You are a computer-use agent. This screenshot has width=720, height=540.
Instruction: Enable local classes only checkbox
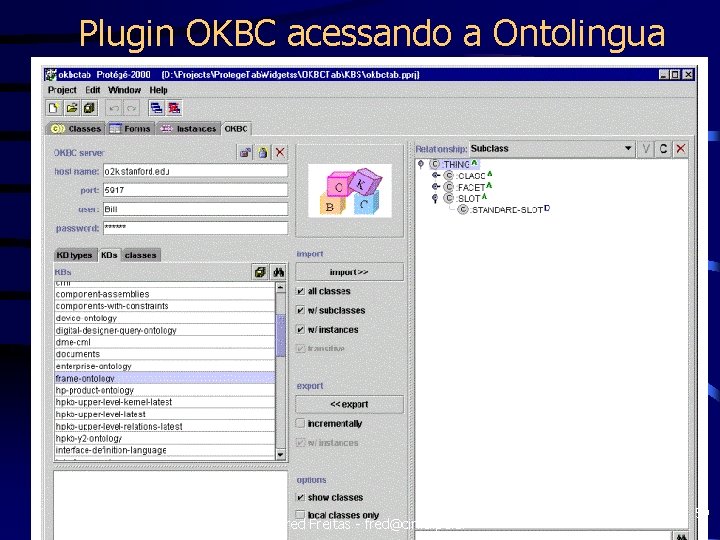pyautogui.click(x=300, y=515)
